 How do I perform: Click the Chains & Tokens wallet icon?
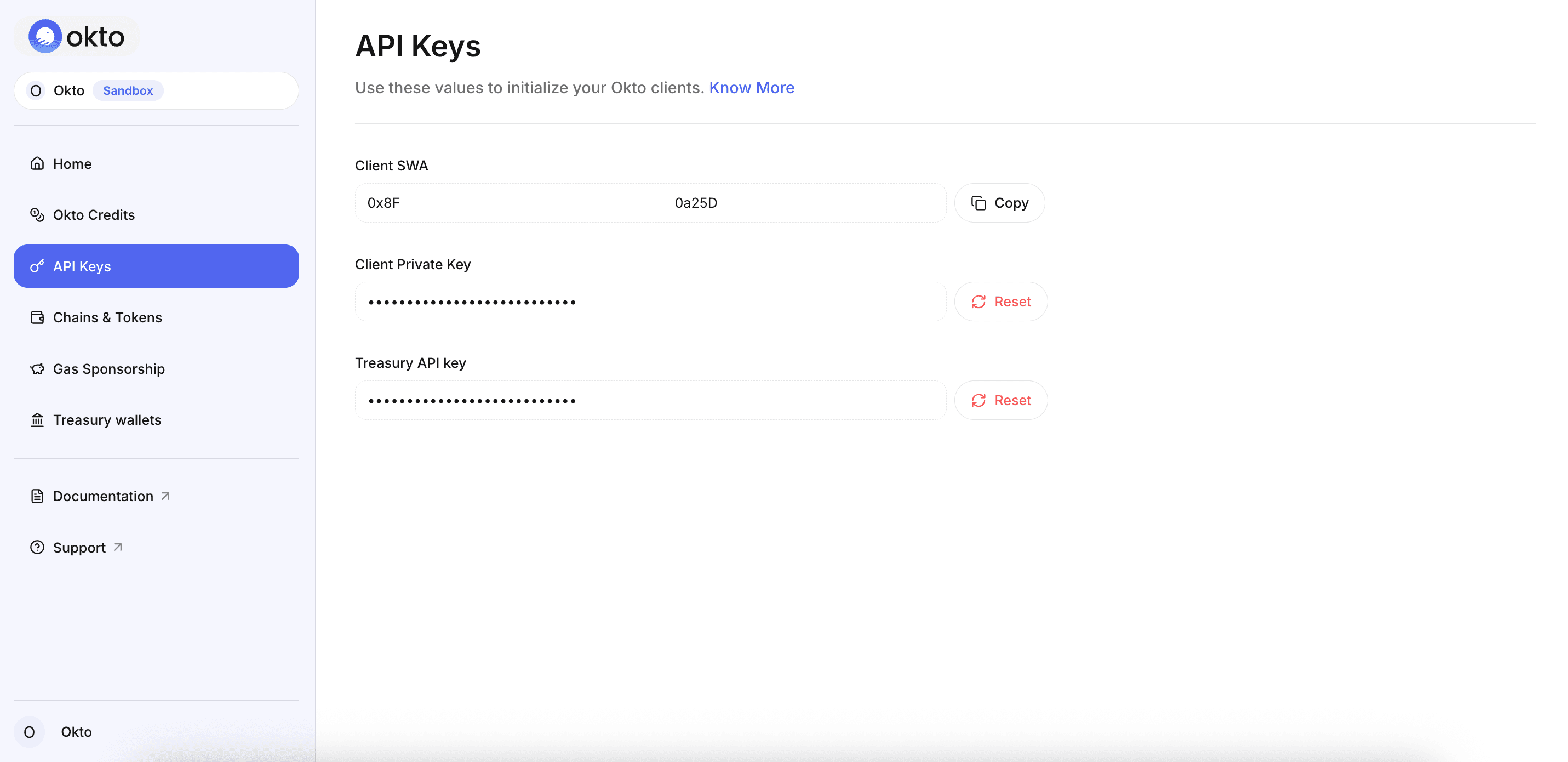pyautogui.click(x=37, y=317)
